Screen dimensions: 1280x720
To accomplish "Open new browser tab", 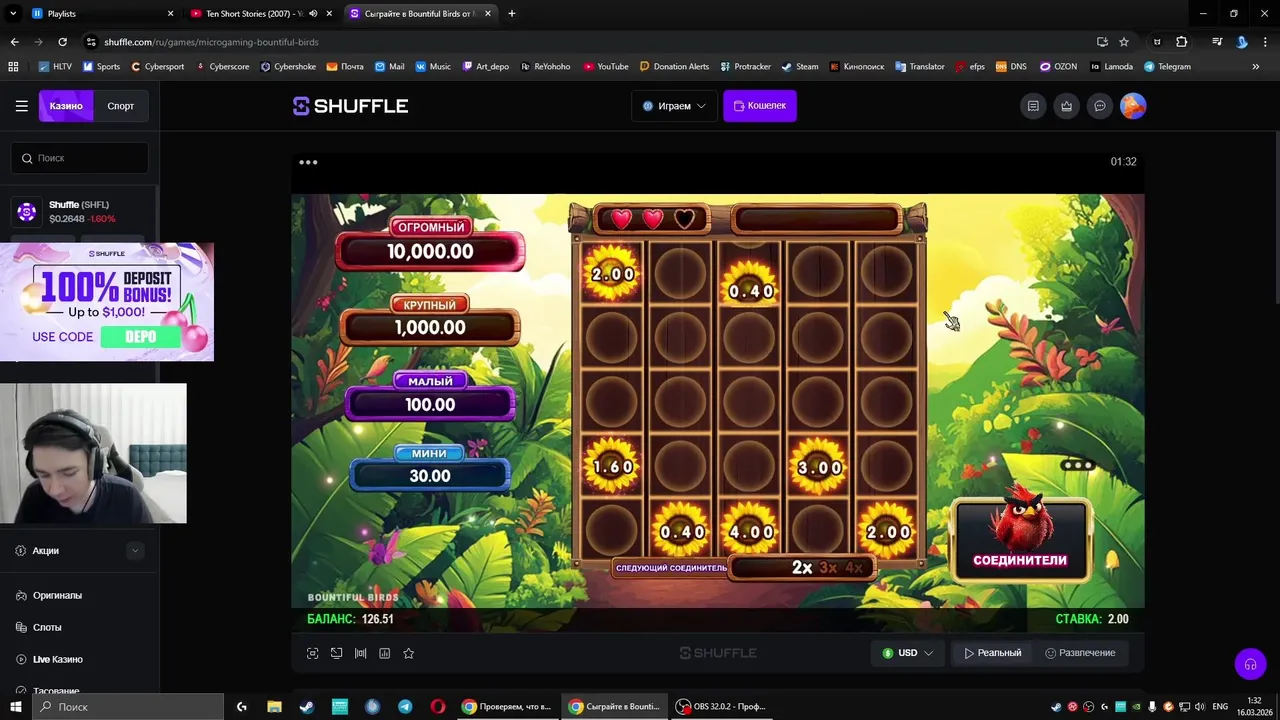I will [x=512, y=14].
